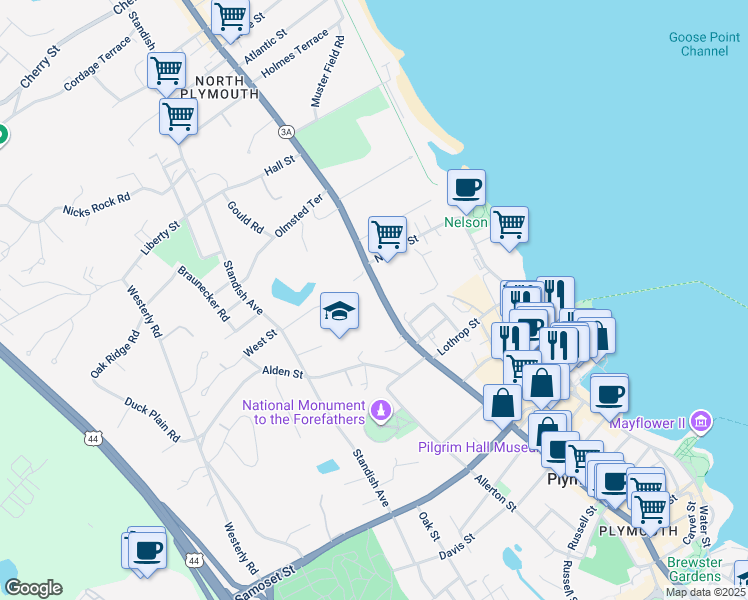Click the Allerton St label
Viewport: 748px width, 600px height.
click(495, 493)
